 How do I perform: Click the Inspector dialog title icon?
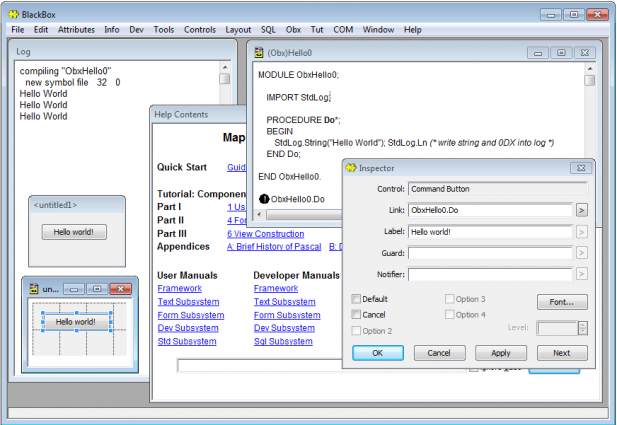(351, 168)
